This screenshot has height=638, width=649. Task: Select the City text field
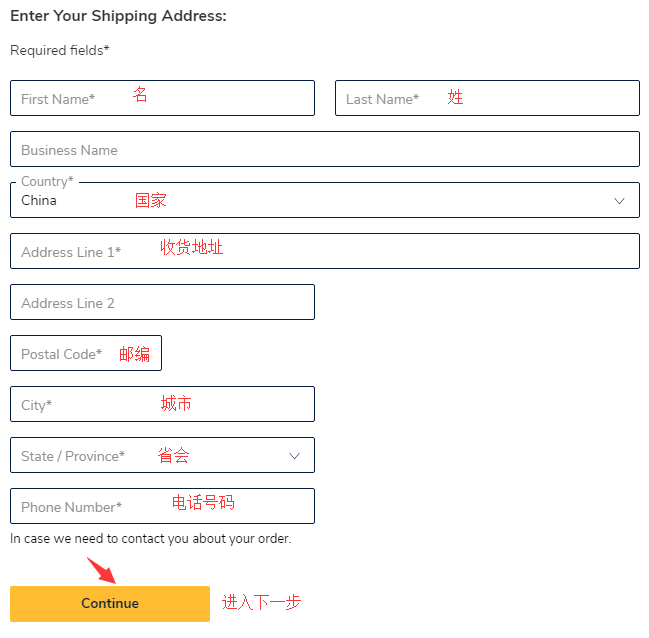[162, 404]
